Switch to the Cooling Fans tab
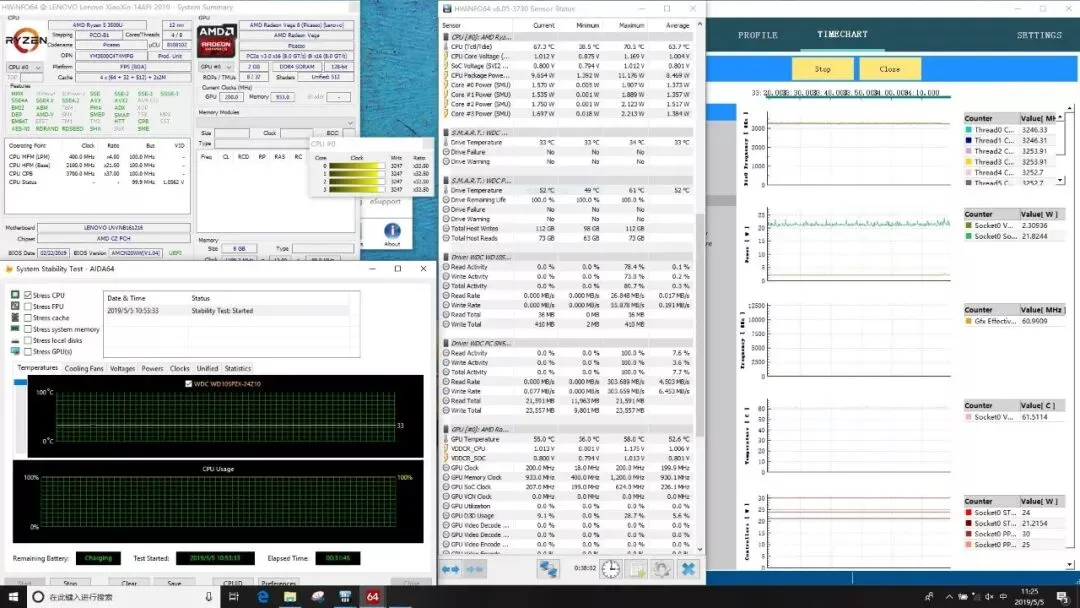1080x608 pixels. coord(84,368)
